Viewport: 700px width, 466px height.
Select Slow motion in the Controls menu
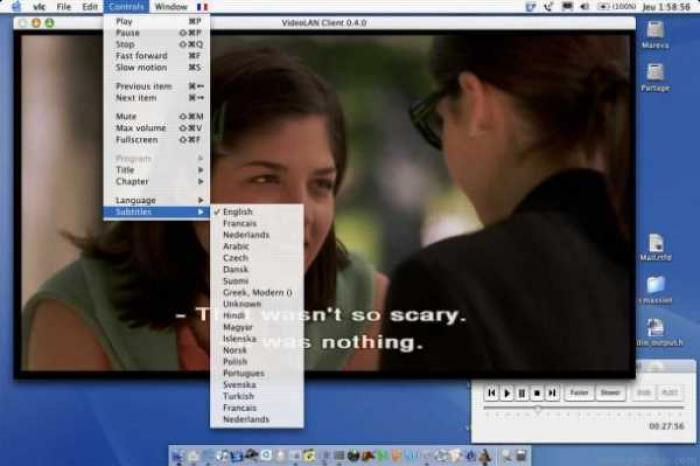(x=157, y=67)
